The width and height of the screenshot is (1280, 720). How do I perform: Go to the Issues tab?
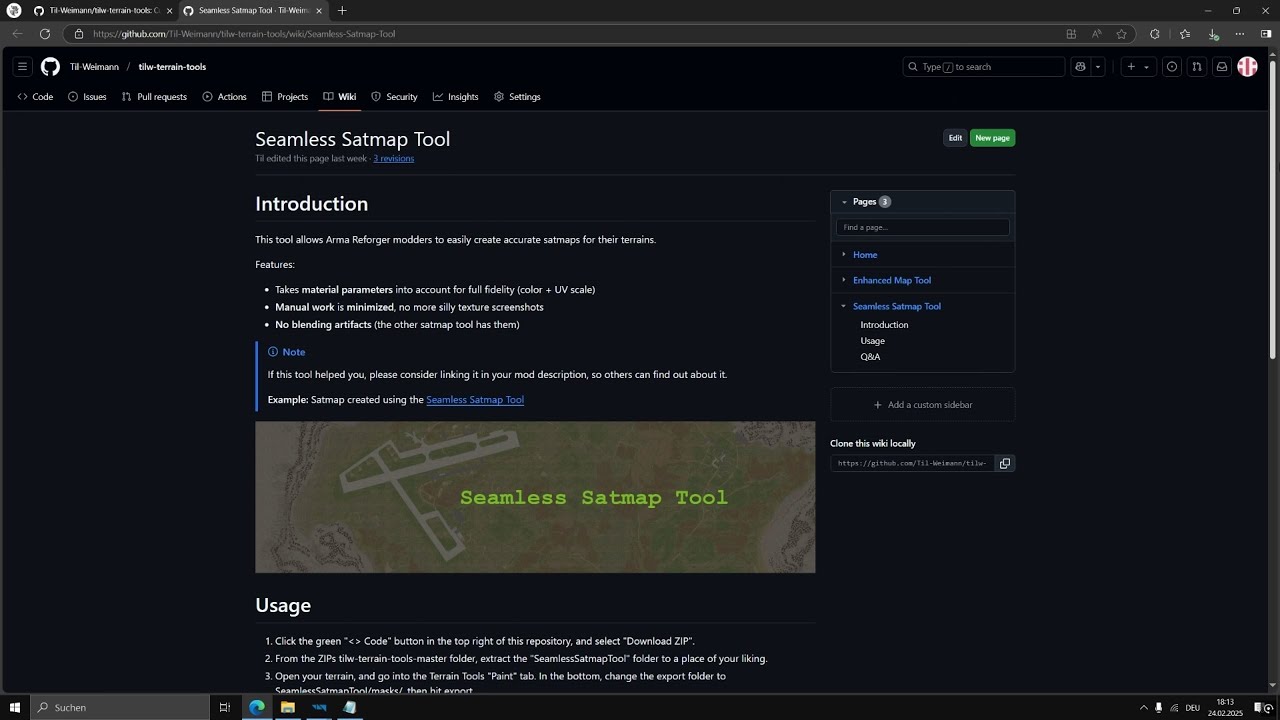(87, 97)
